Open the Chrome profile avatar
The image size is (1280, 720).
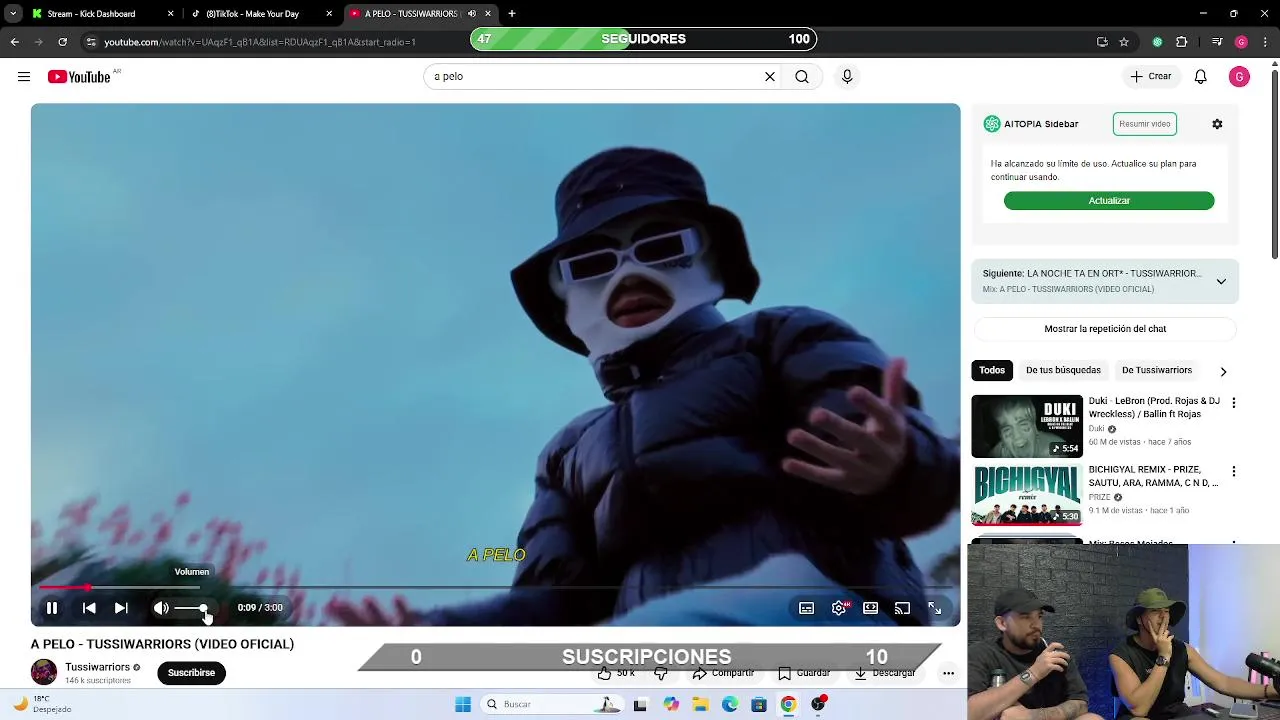pyautogui.click(x=1241, y=42)
